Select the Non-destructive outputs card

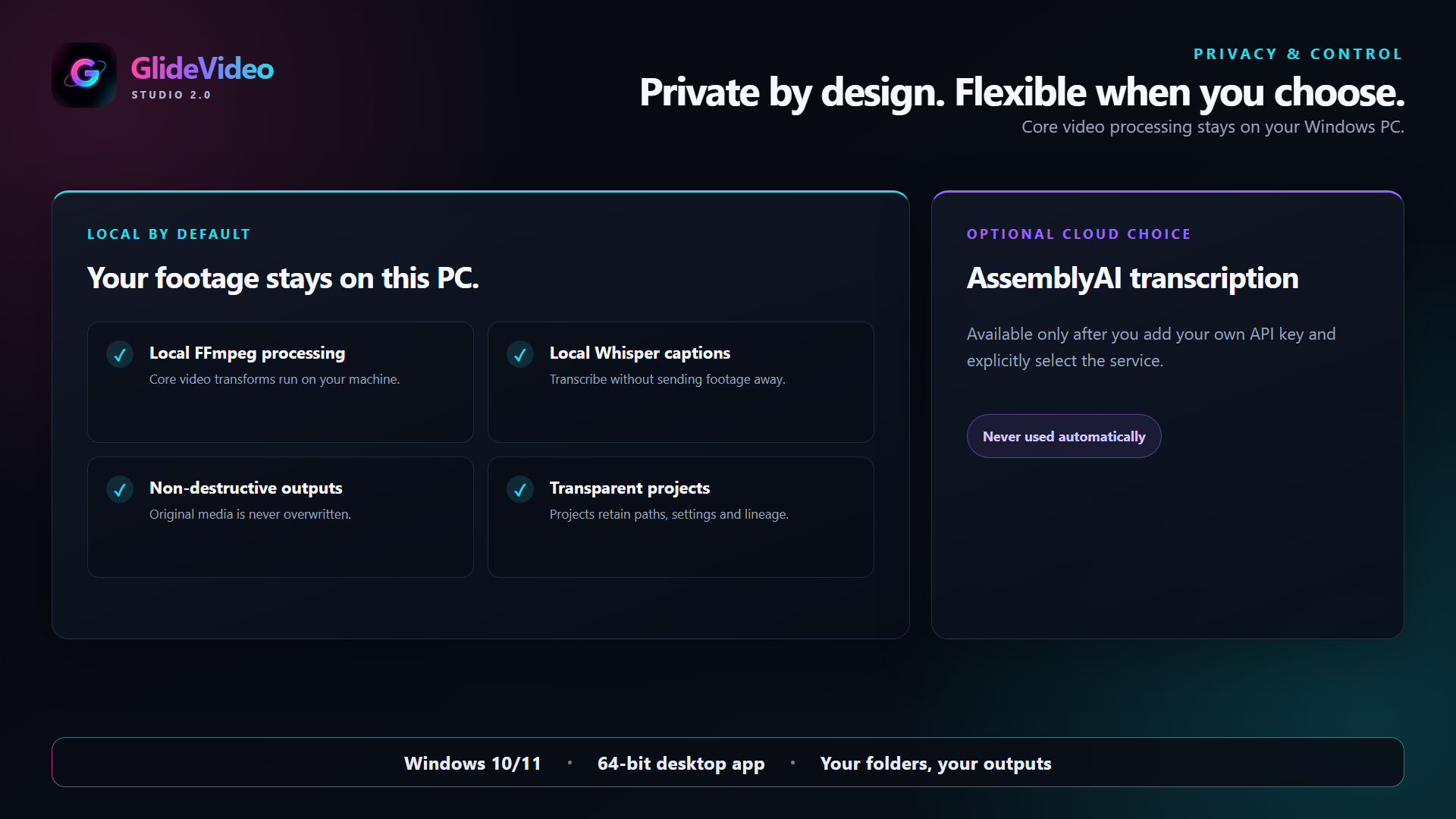[281, 517]
